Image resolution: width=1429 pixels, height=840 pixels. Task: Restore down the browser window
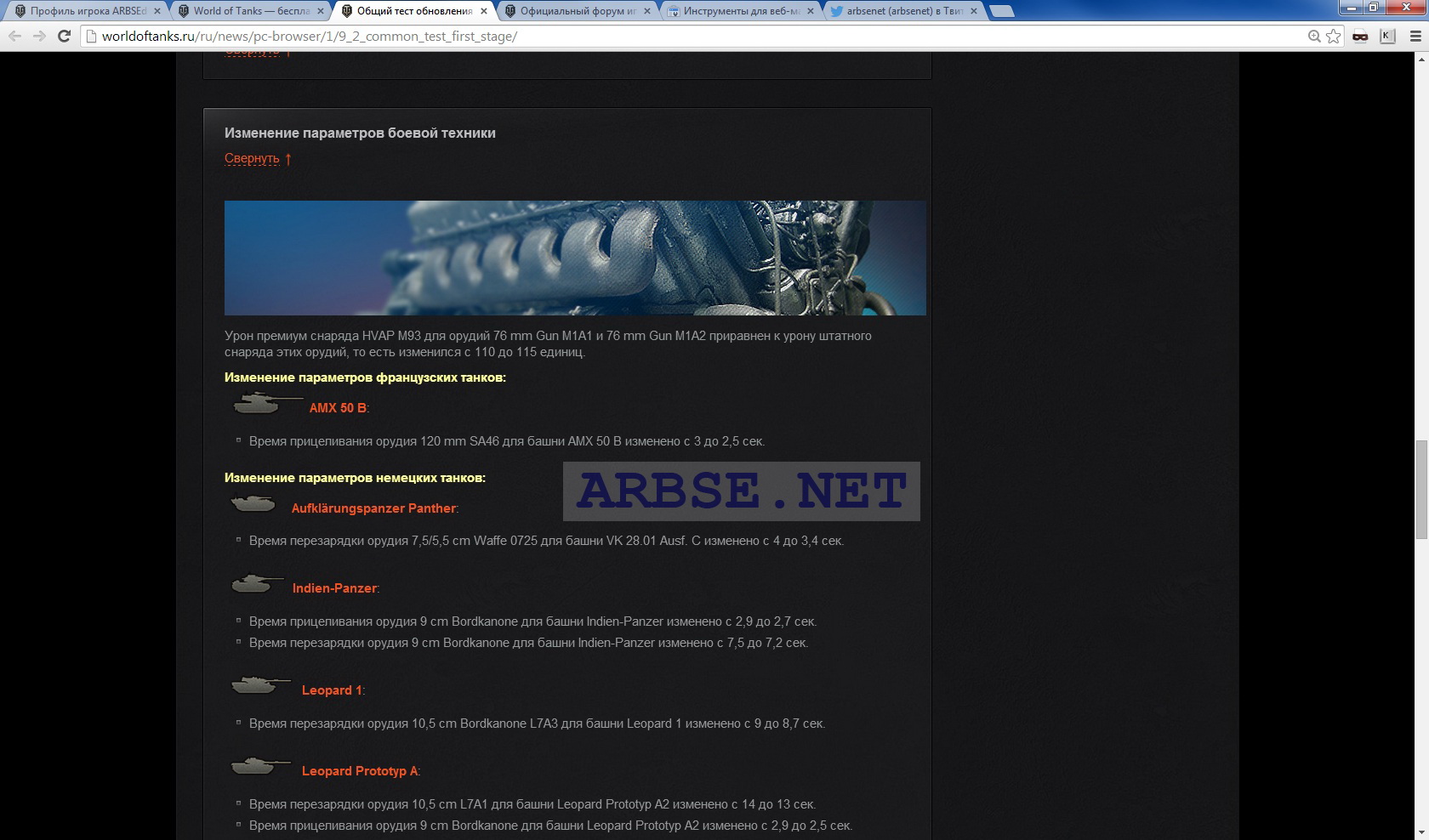tap(1373, 7)
